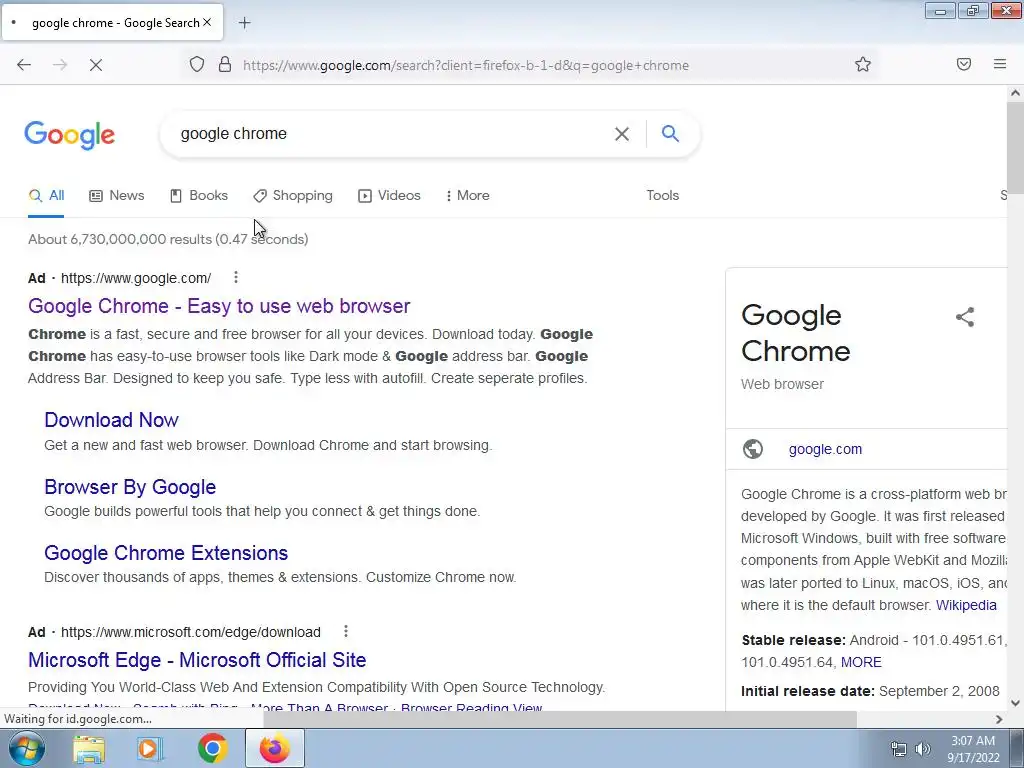Image resolution: width=1024 pixels, height=768 pixels.
Task: Open the Wikipedia source link
Action: tap(966, 605)
